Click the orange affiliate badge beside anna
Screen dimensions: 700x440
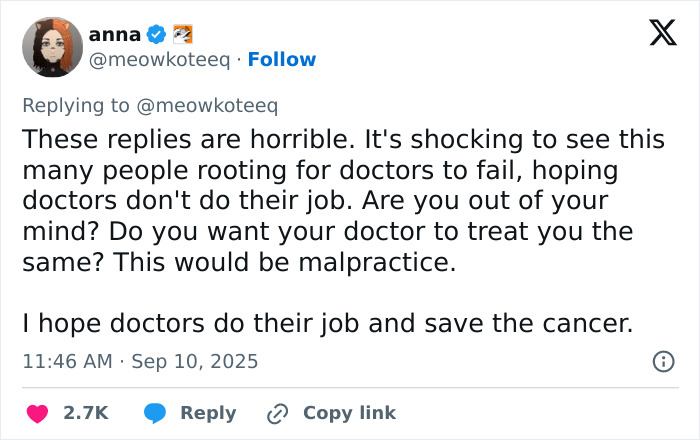click(x=183, y=34)
